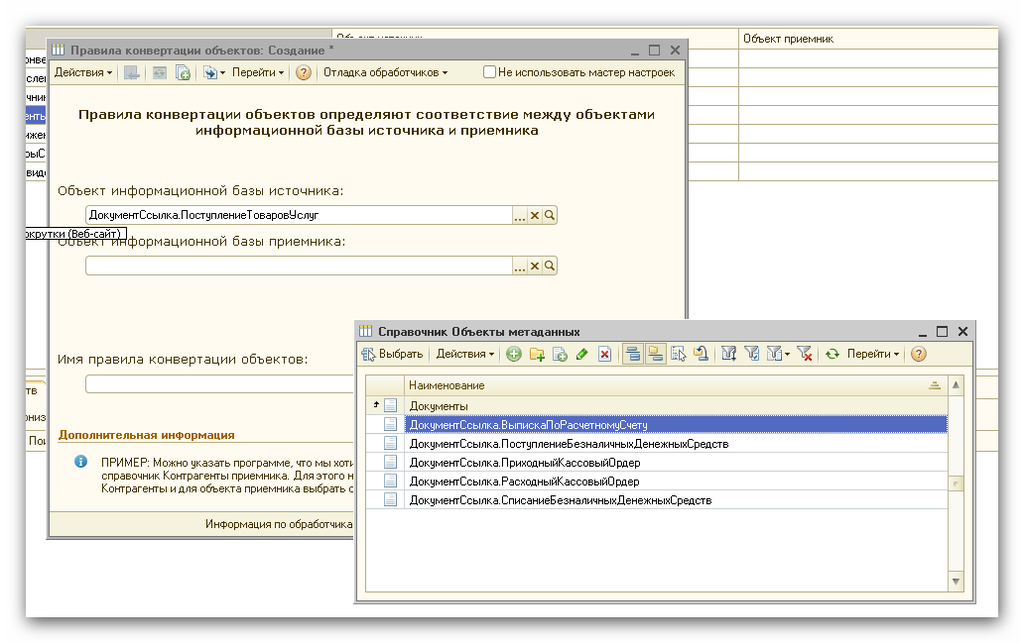This screenshot has width=1024, height=643.
Task: Select ДокументСсылка.ВыпискаПоРасчетномуСчету row
Action: point(656,424)
